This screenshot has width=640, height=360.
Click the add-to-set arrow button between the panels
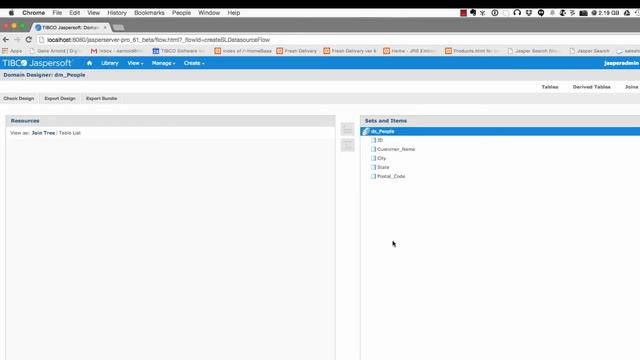(x=347, y=129)
